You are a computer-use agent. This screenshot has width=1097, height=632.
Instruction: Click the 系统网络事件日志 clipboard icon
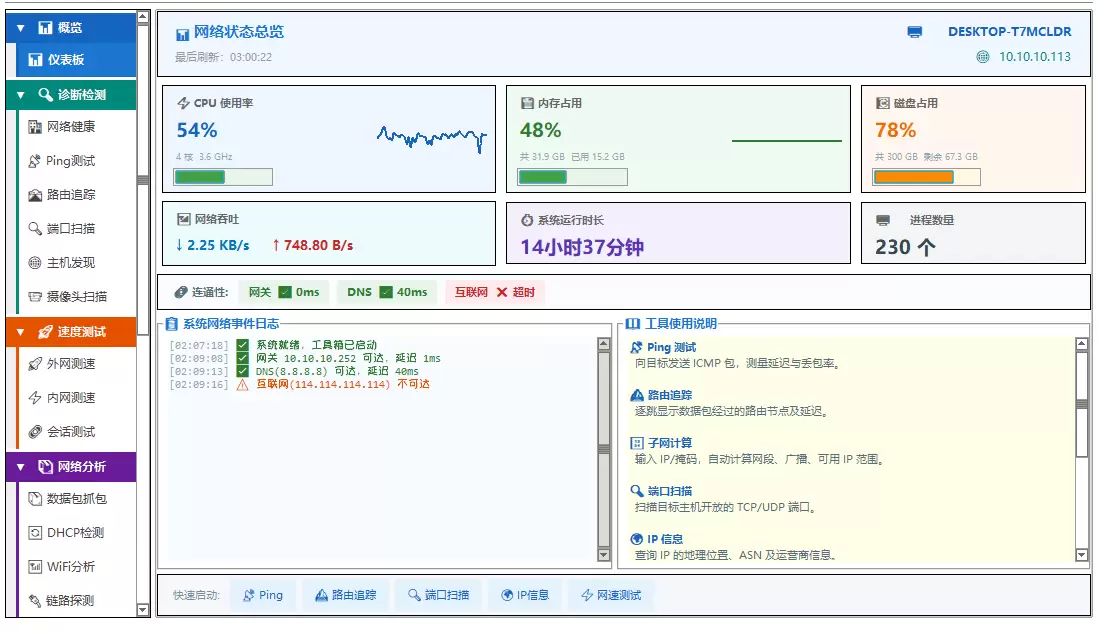[x=171, y=324]
